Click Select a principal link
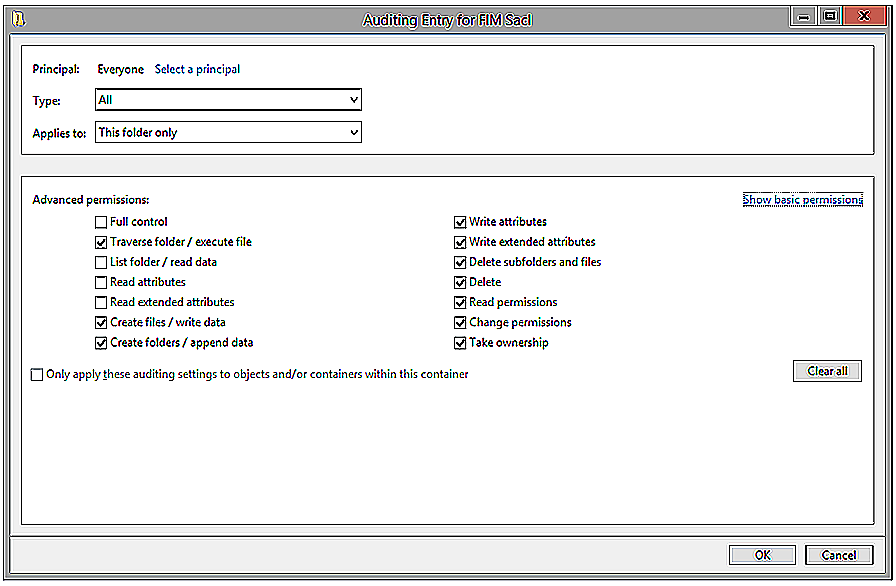896x586 pixels. (197, 69)
